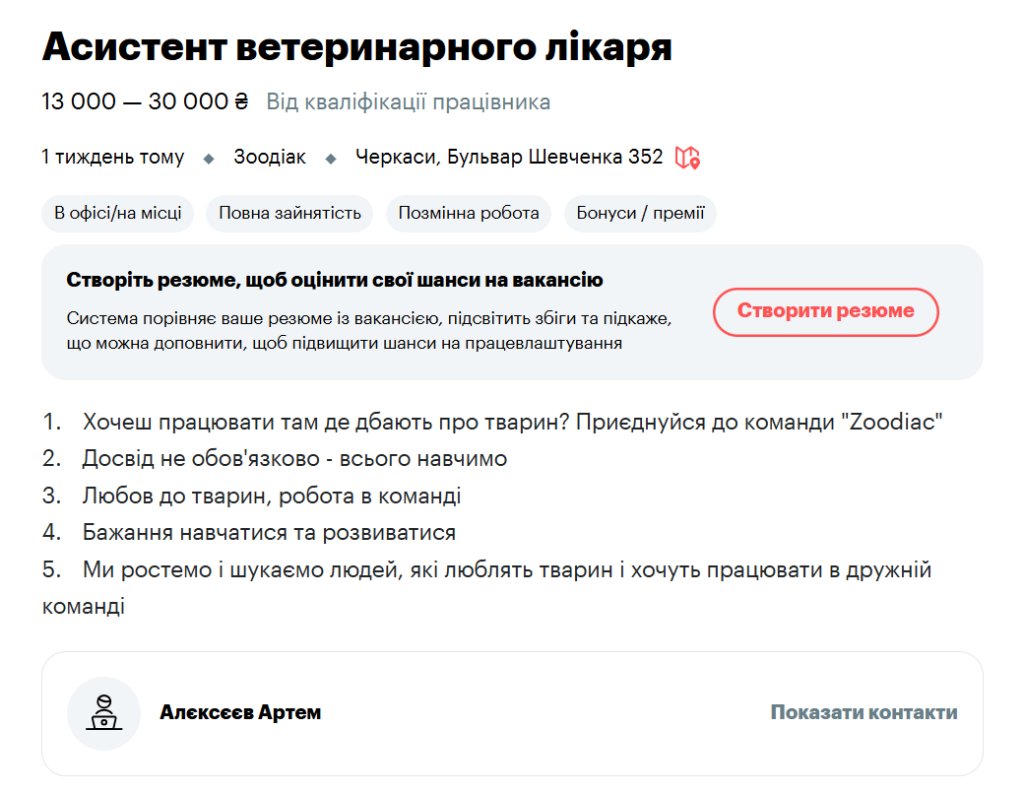This screenshot has width=1024, height=795.
Task: Open contacts via 'Показати контакти'
Action: tap(862, 712)
